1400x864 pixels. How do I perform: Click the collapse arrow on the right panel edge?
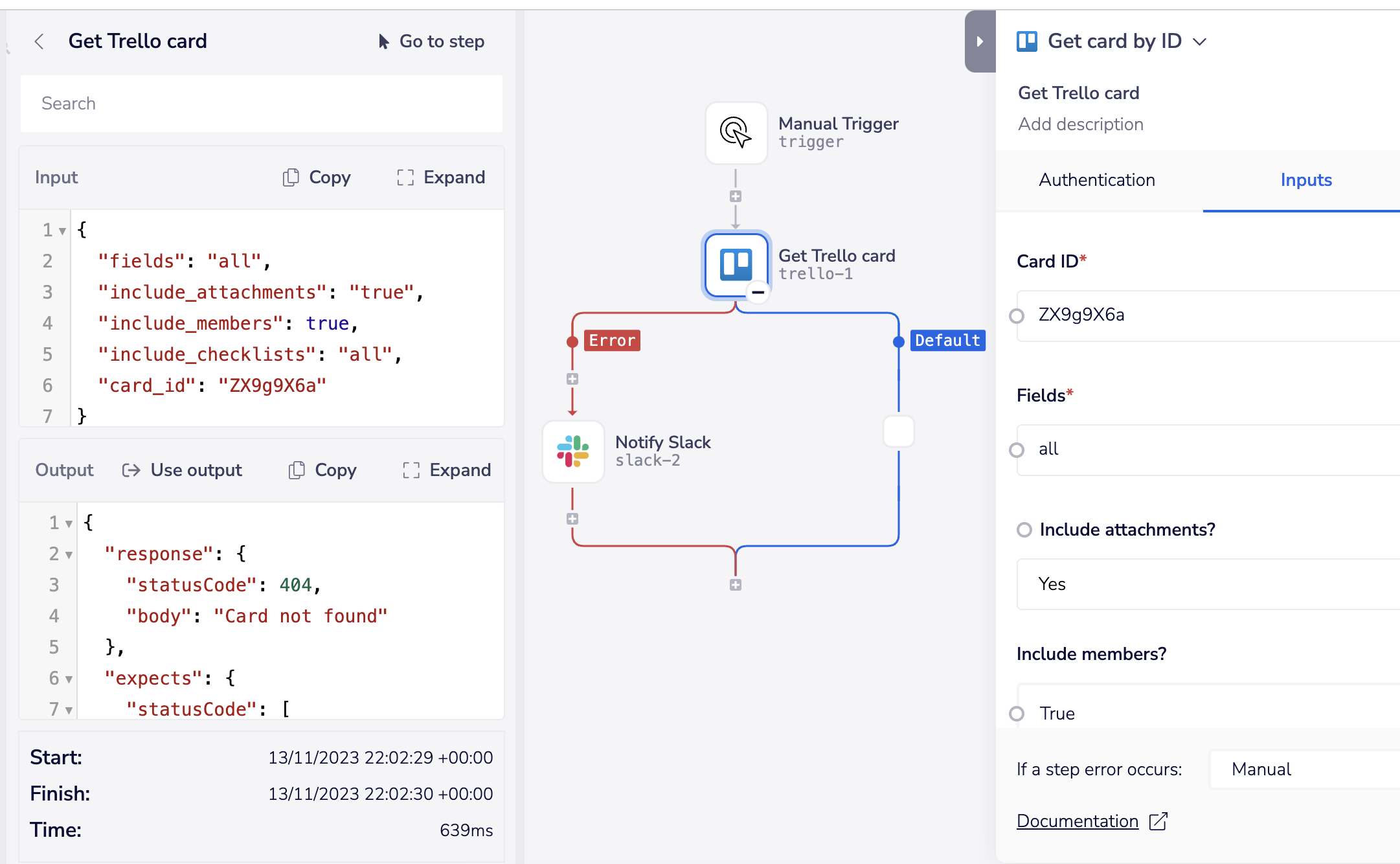pyautogui.click(x=980, y=41)
